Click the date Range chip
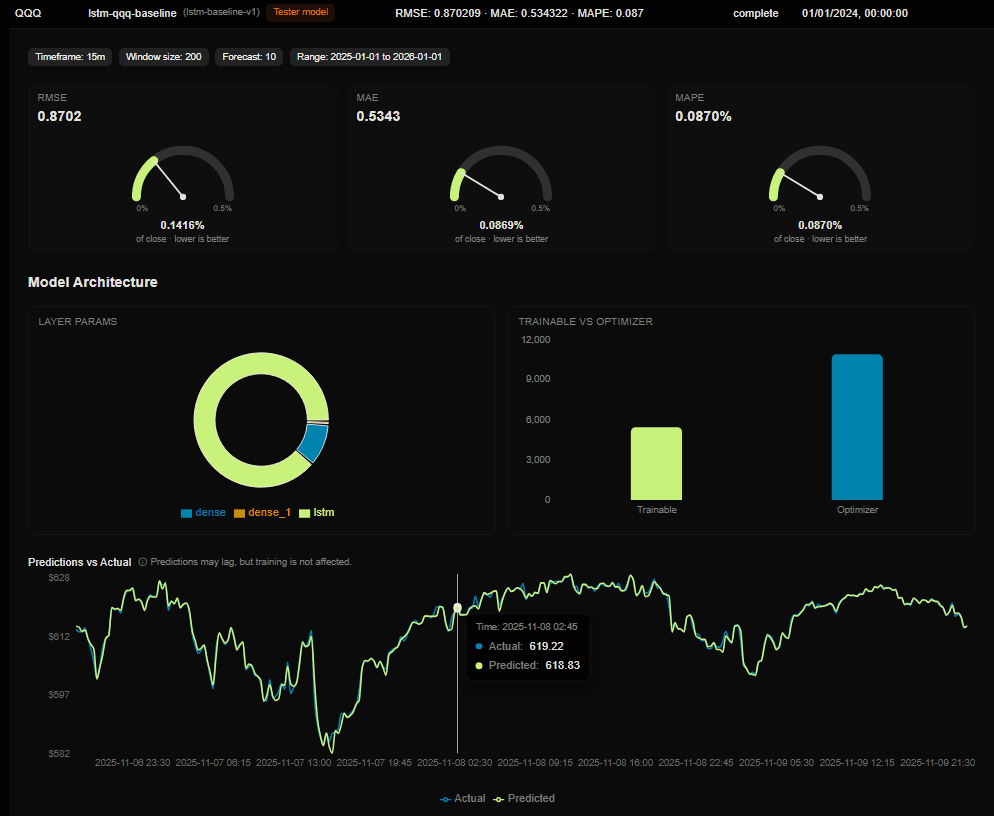This screenshot has height=816, width=994. (x=370, y=57)
